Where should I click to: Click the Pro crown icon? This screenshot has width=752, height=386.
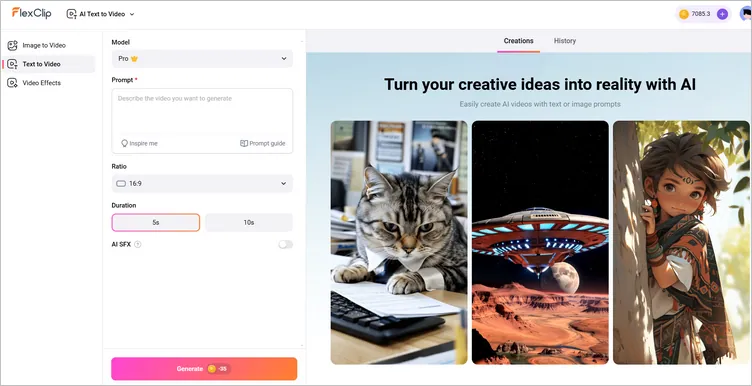(x=134, y=58)
